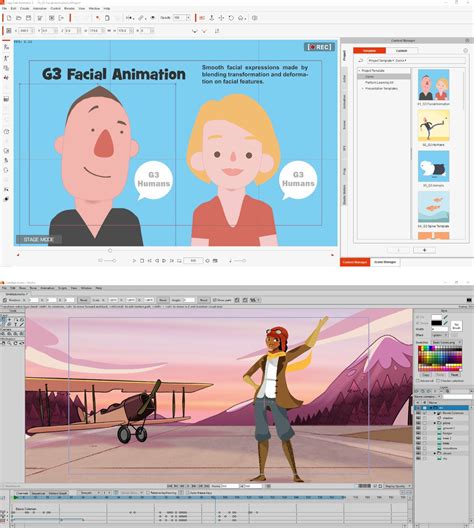Click the REC indicator on the stage

[319, 47]
